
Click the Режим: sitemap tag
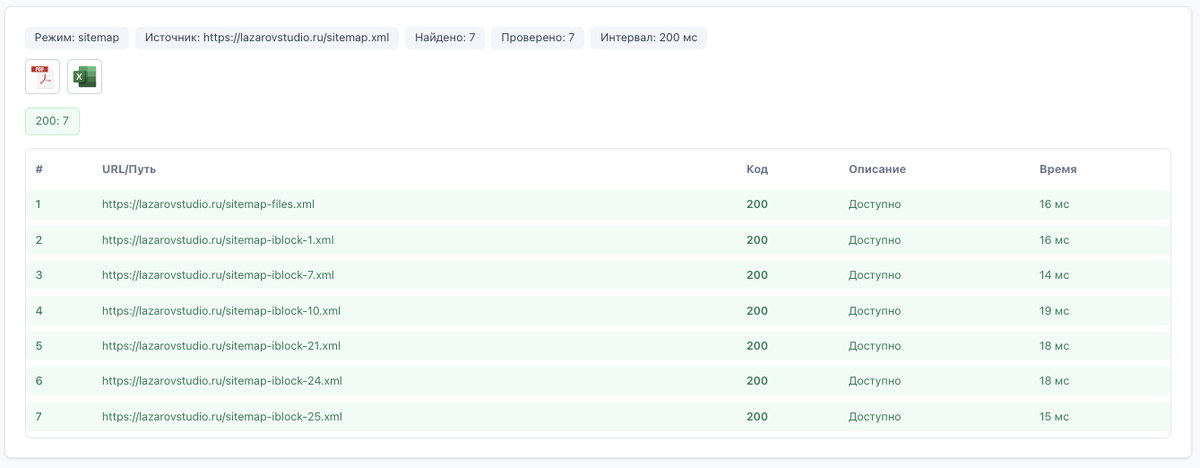click(77, 38)
